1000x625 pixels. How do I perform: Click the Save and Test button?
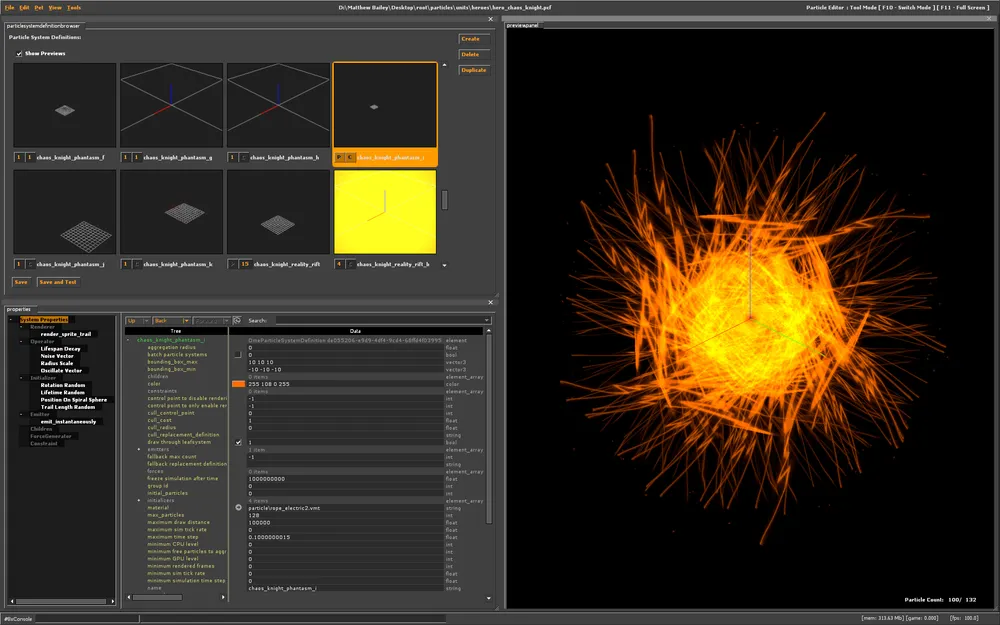[57, 282]
